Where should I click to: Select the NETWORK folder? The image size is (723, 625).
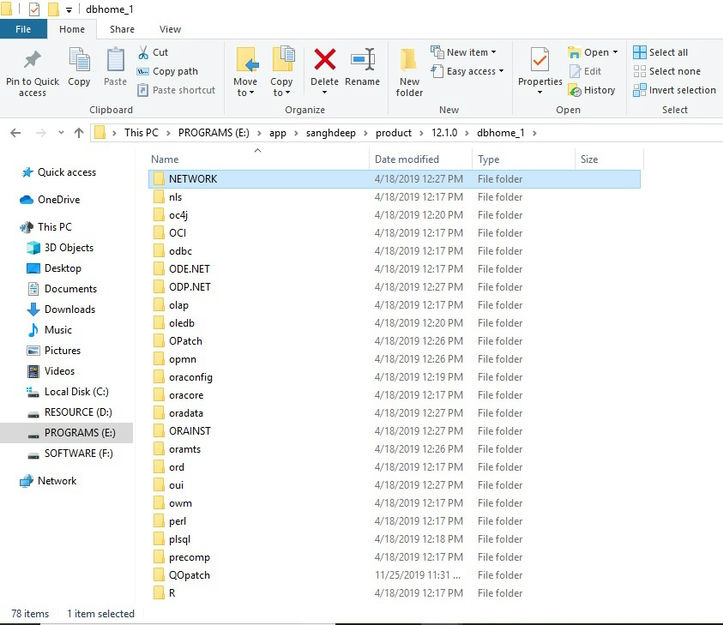(x=394, y=179)
